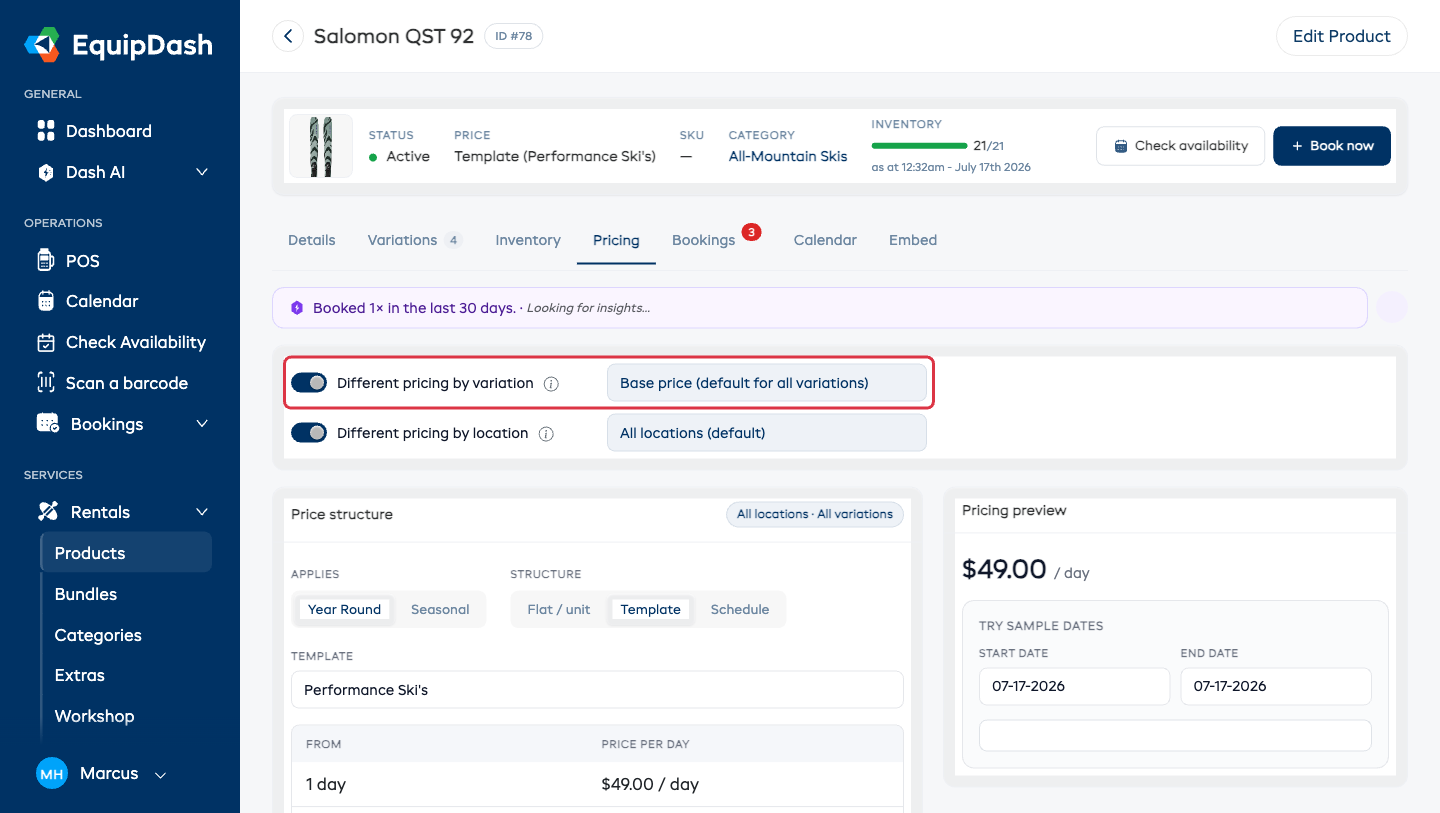Open the All locations dropdown
The image size is (1440, 813).
pyautogui.click(x=766, y=433)
